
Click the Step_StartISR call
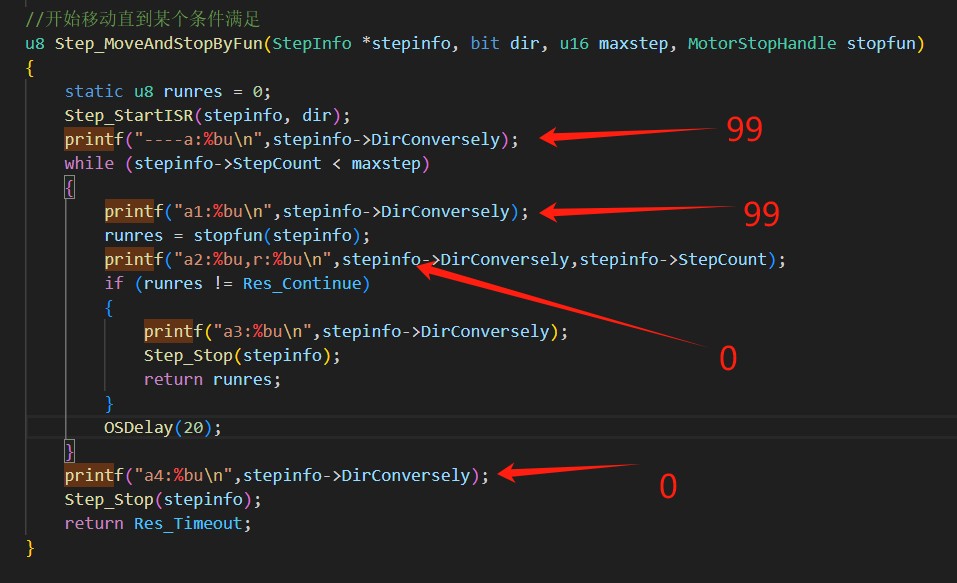208,115
